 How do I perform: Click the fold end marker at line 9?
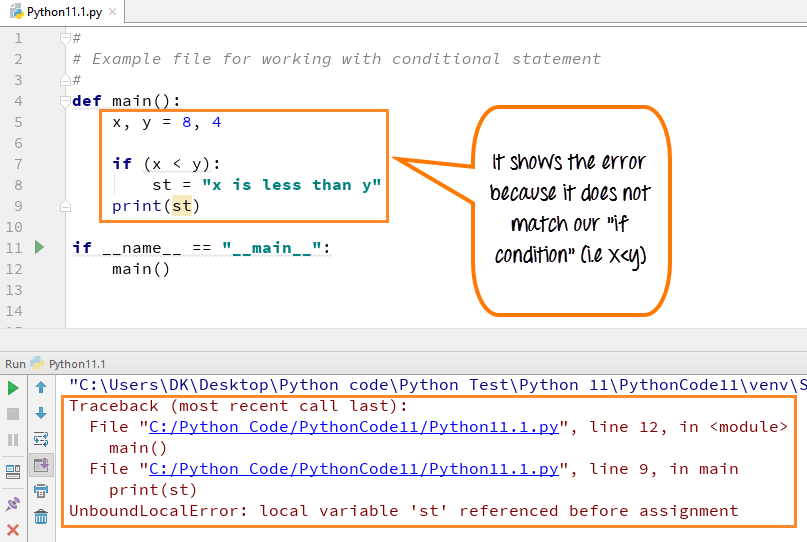(x=66, y=206)
